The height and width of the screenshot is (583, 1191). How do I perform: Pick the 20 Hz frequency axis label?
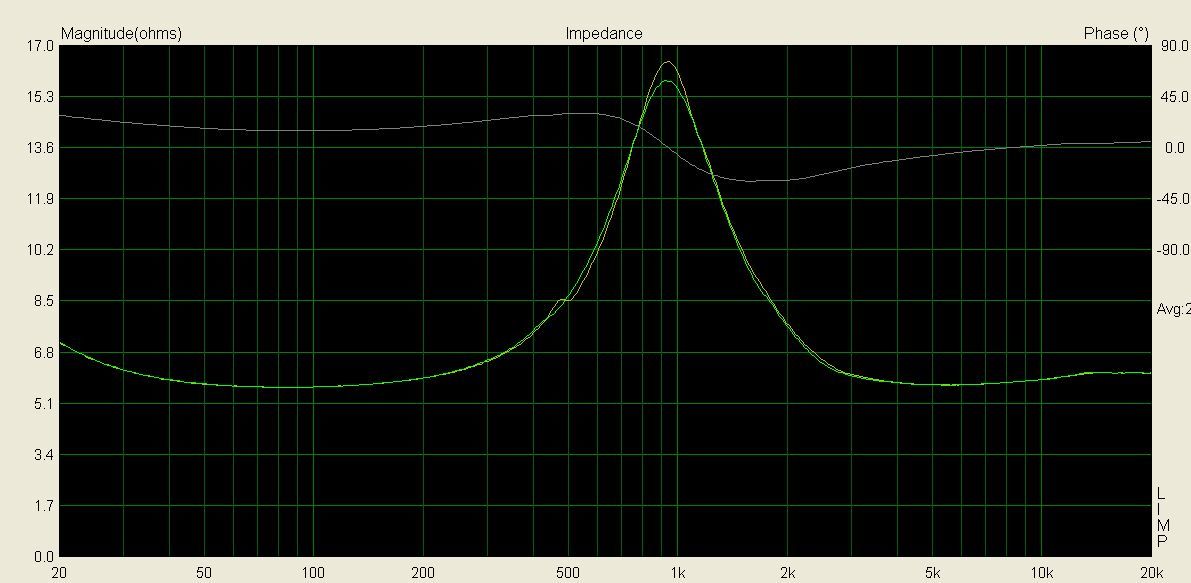coord(59,573)
